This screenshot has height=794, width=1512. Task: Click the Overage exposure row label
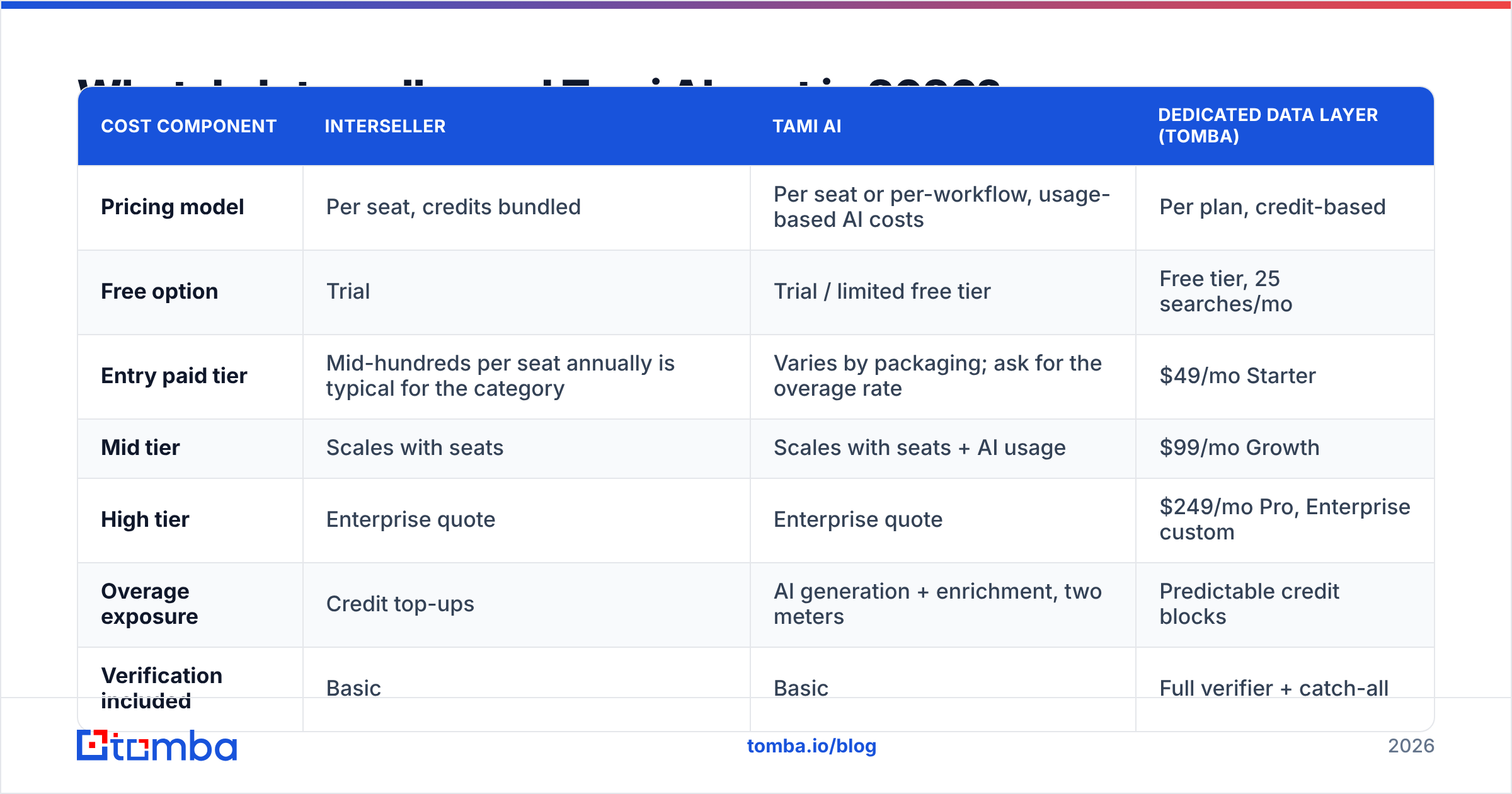coord(149,604)
